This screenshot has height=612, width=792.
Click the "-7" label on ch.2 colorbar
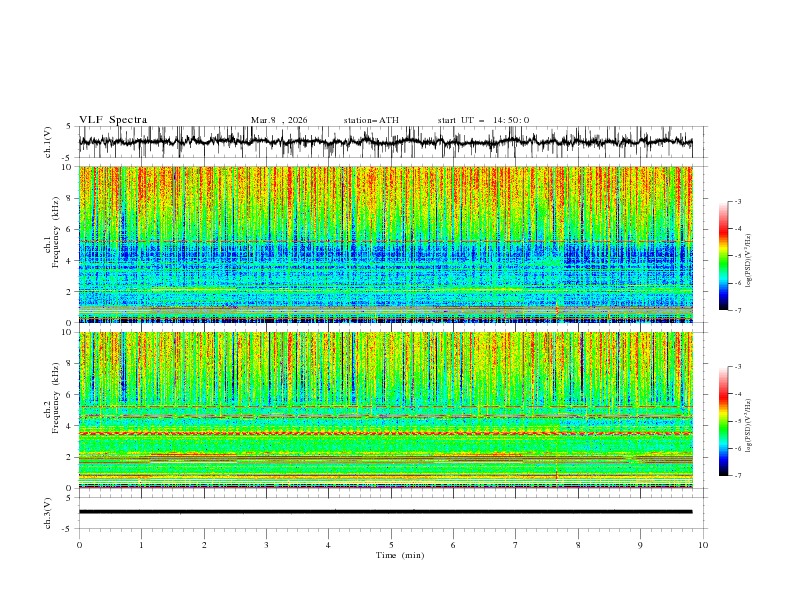[737, 476]
